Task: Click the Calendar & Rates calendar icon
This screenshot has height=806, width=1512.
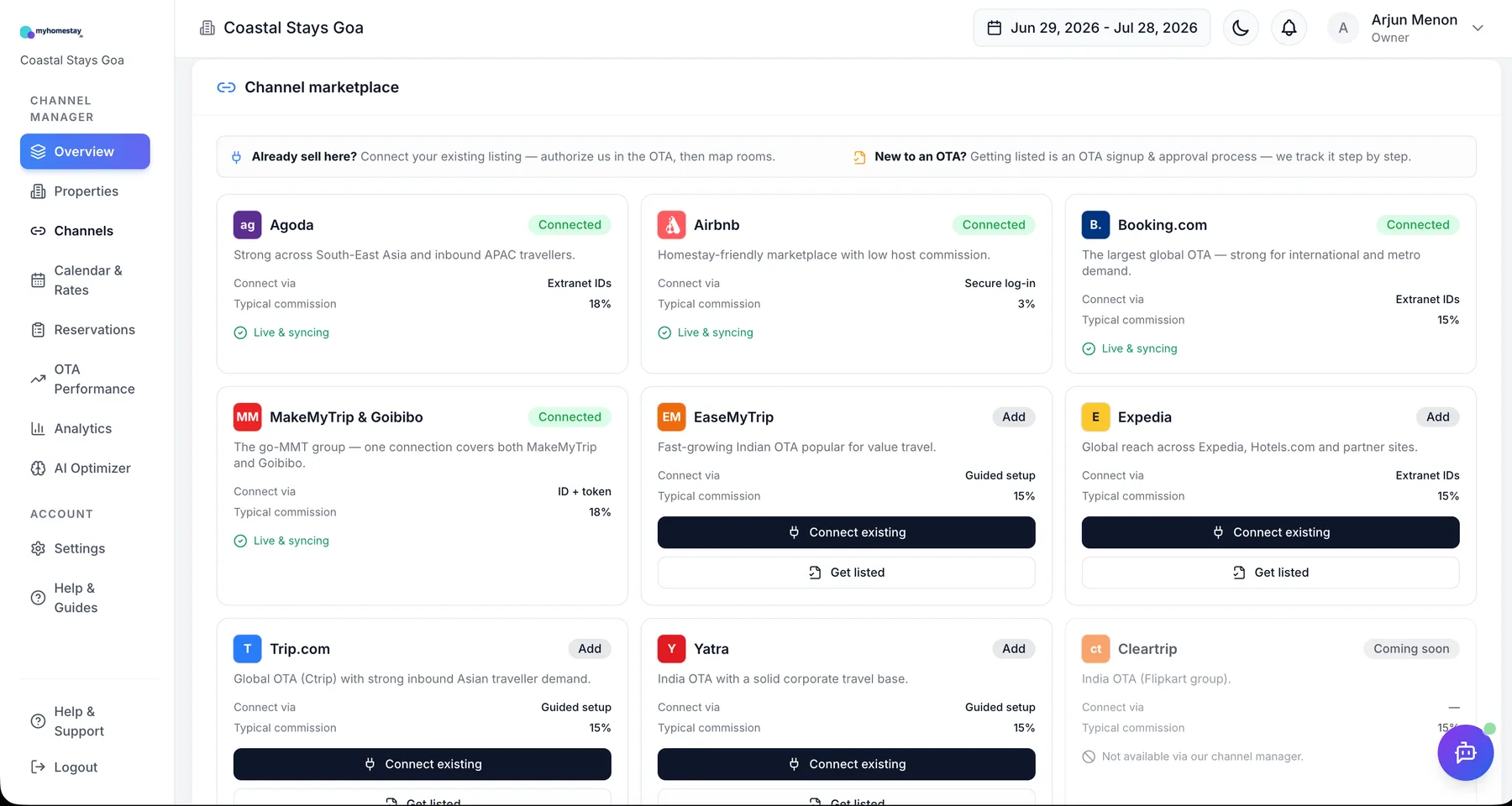Action: click(38, 280)
